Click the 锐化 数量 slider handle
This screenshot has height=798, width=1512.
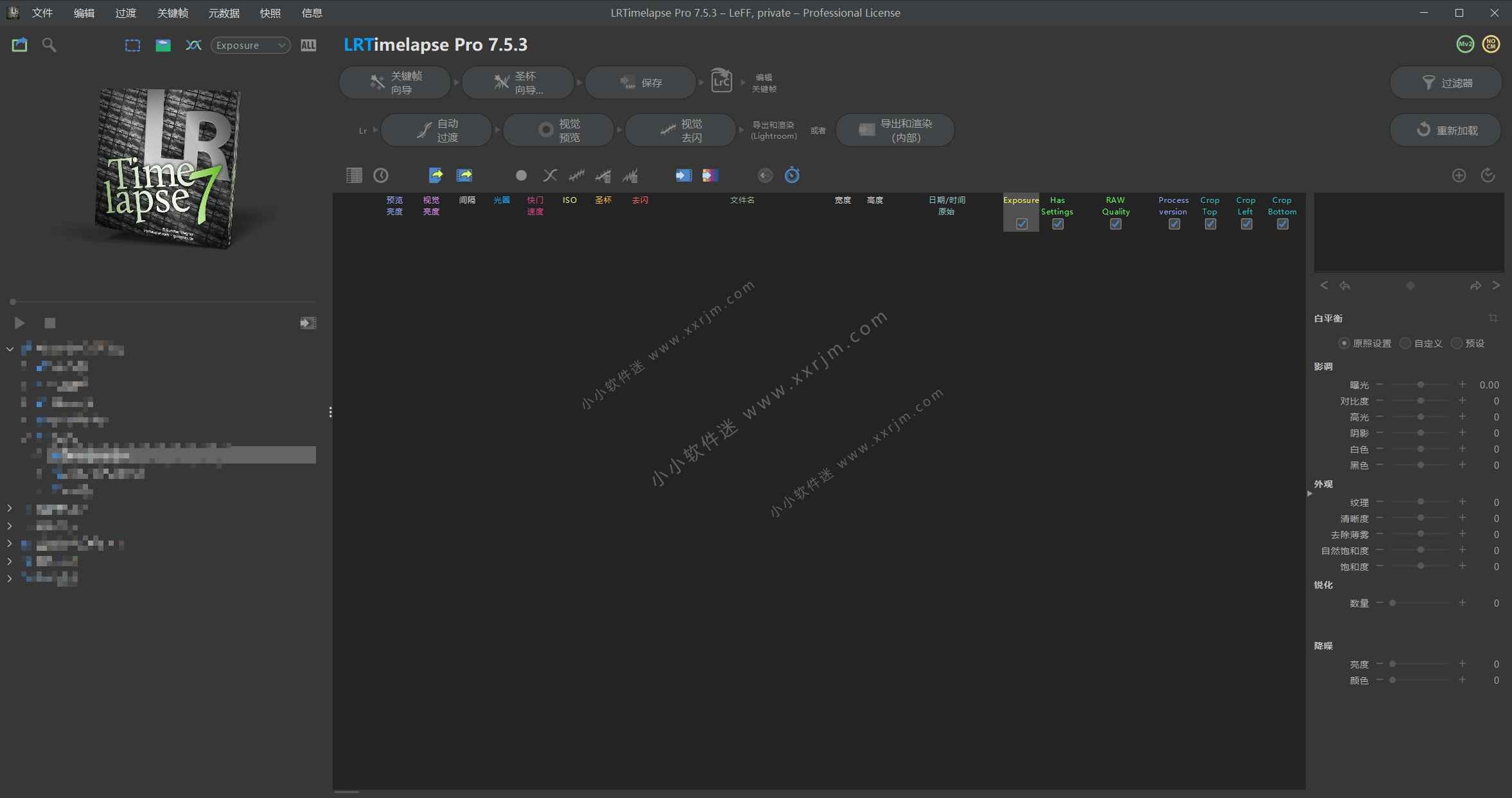pyautogui.click(x=1393, y=603)
